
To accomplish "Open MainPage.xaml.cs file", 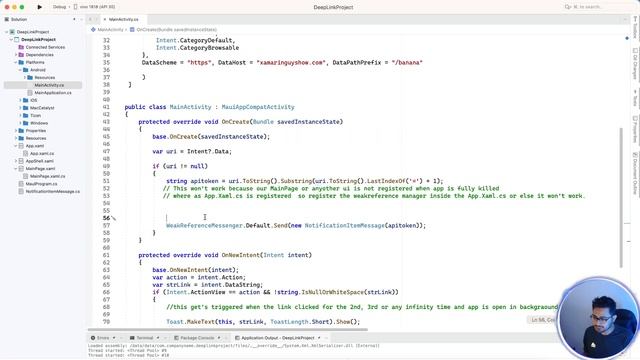I will [x=47, y=176].
